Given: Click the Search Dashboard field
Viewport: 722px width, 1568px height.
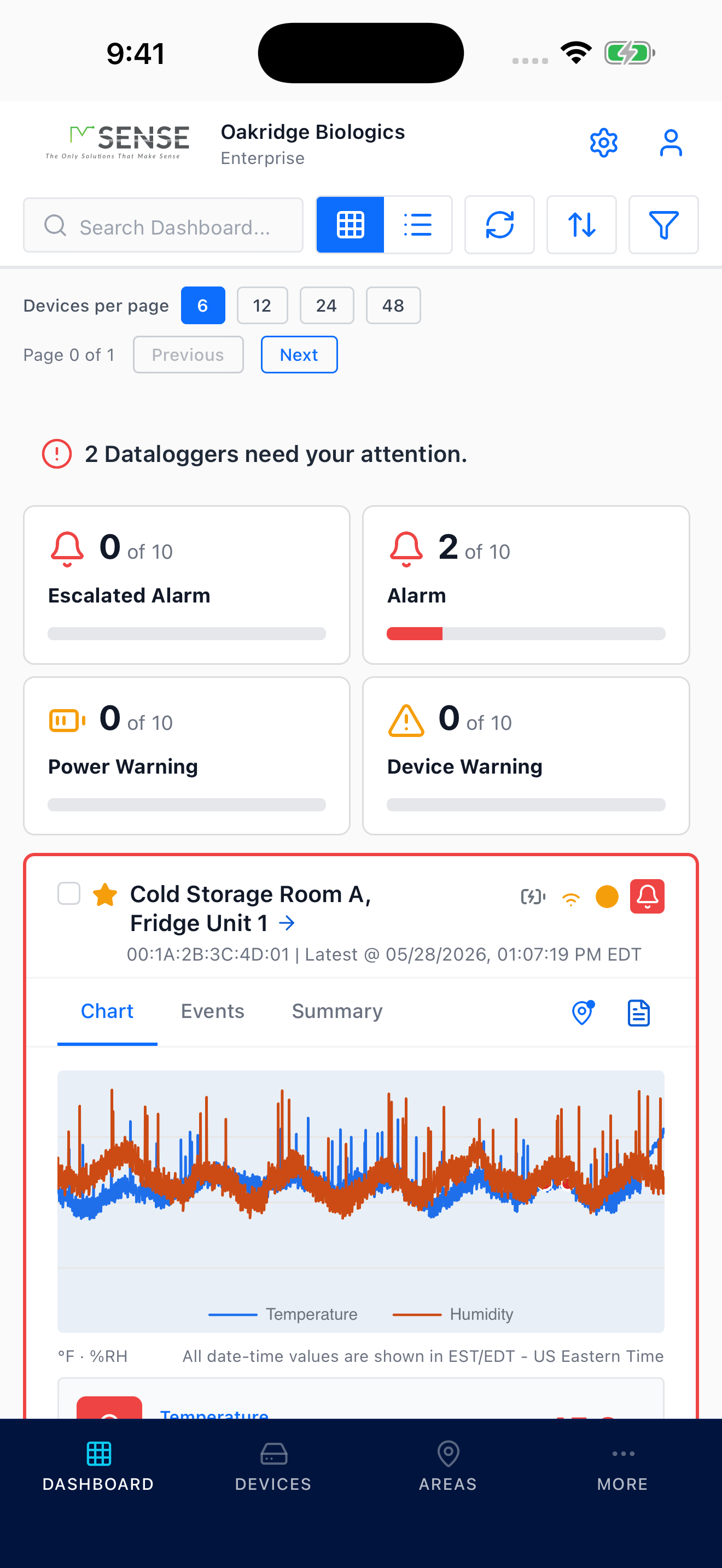Looking at the screenshot, I should pyautogui.click(x=163, y=225).
